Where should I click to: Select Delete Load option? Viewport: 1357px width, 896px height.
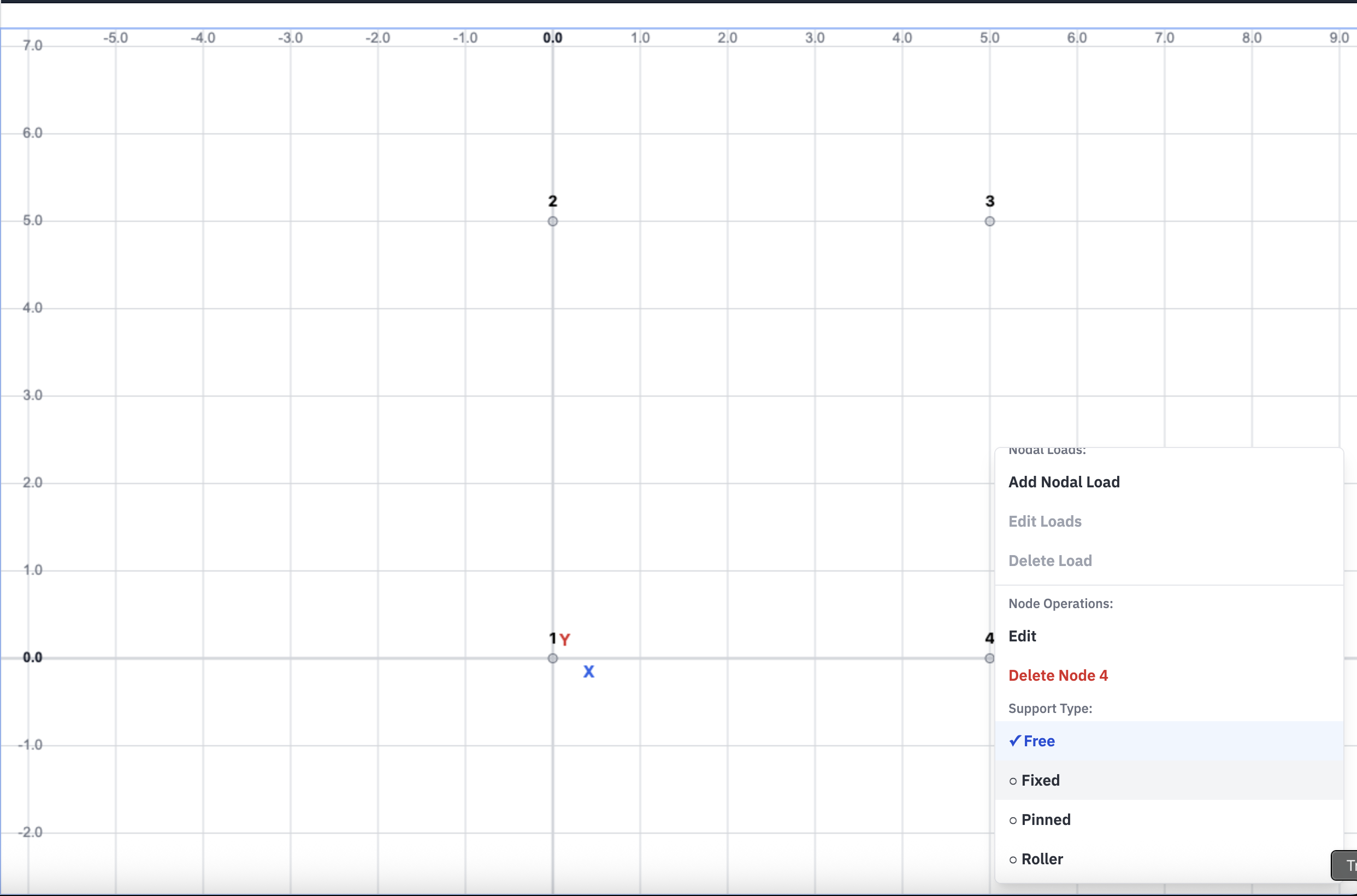tap(1049, 561)
